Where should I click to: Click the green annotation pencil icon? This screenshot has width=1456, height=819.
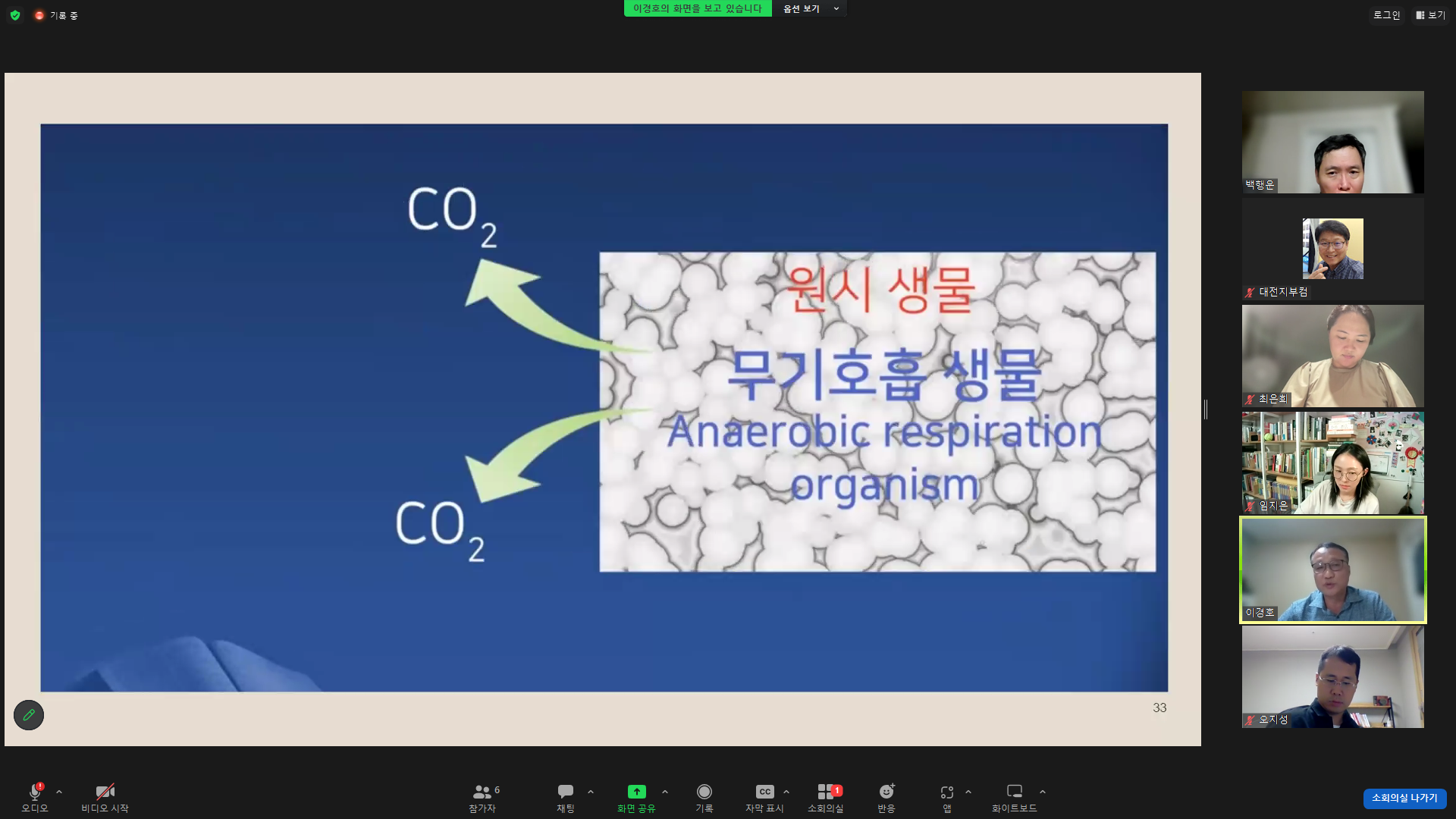pyautogui.click(x=29, y=715)
